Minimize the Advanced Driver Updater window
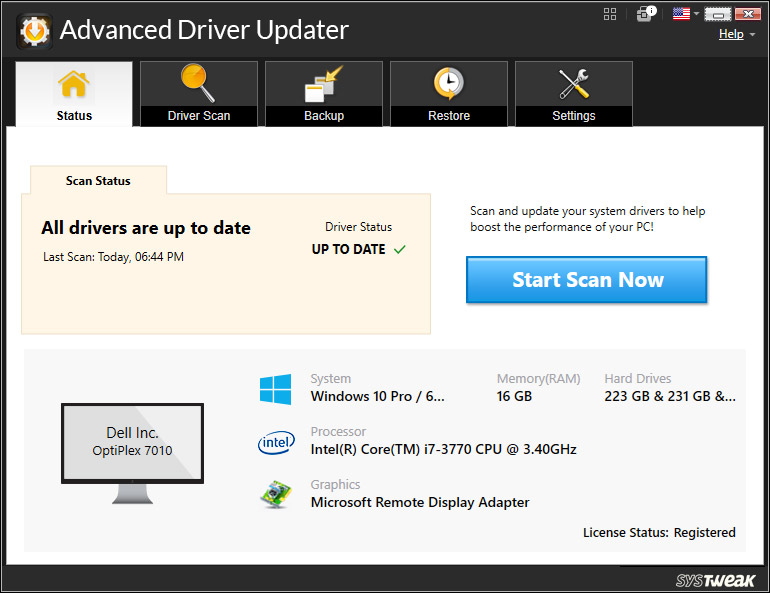The image size is (770, 593). click(x=717, y=14)
